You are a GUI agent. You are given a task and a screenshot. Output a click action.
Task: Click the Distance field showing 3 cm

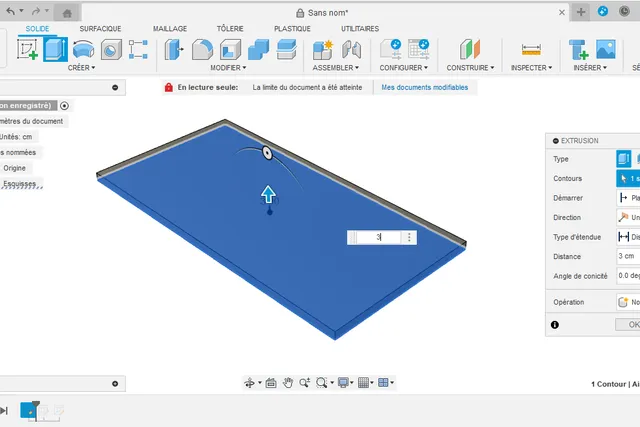tap(628, 256)
